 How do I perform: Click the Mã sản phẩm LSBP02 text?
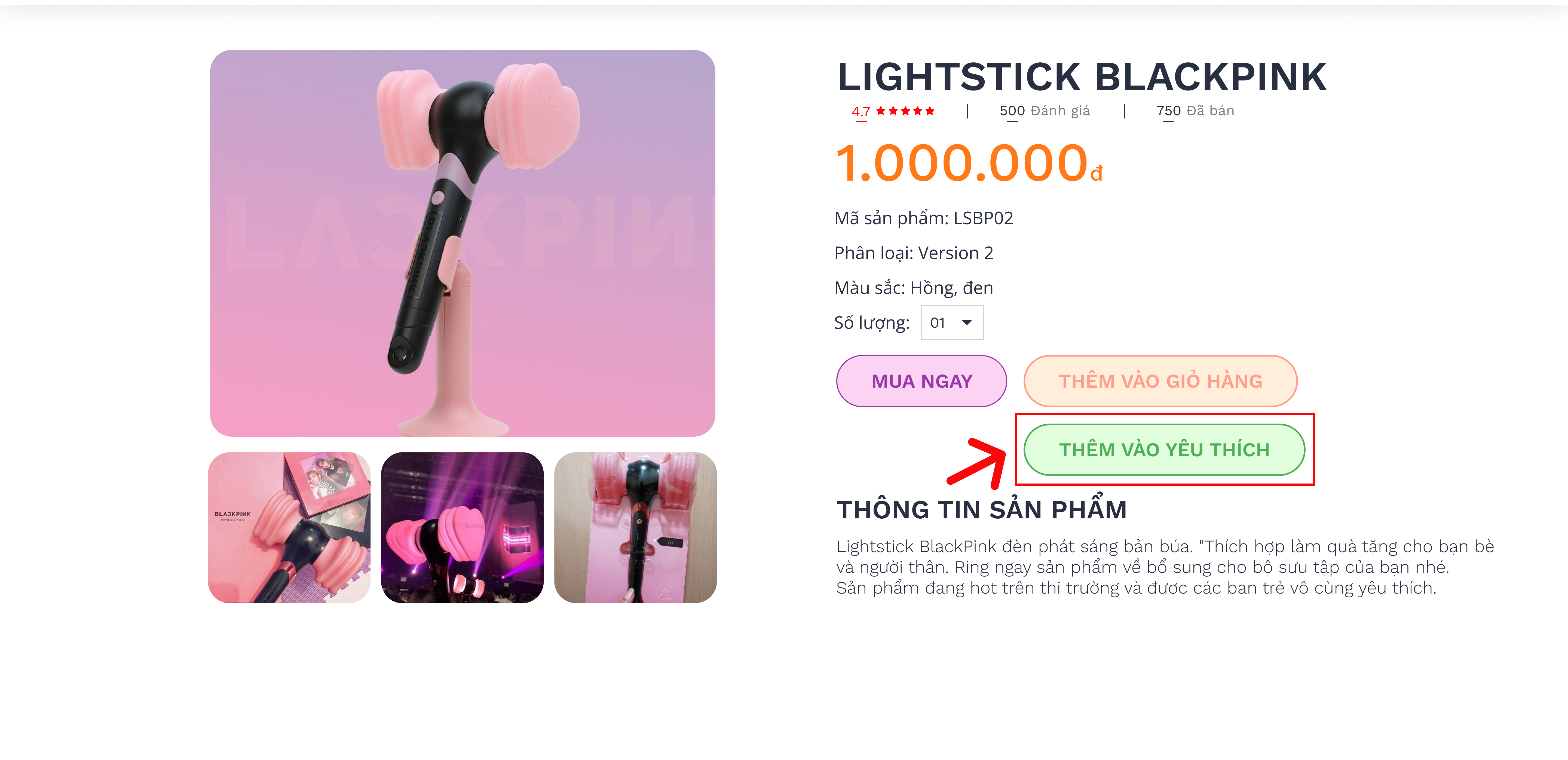[923, 218]
